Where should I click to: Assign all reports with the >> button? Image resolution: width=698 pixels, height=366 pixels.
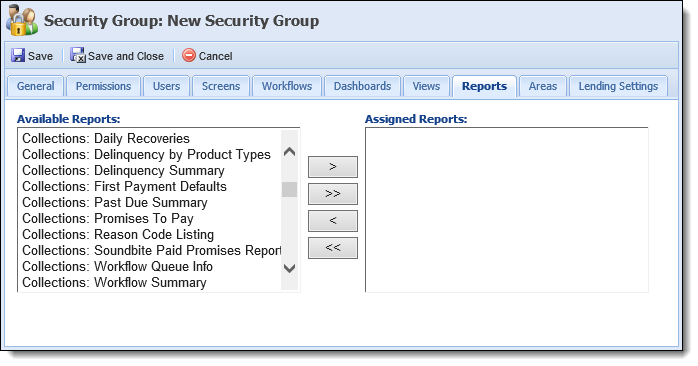click(x=333, y=194)
